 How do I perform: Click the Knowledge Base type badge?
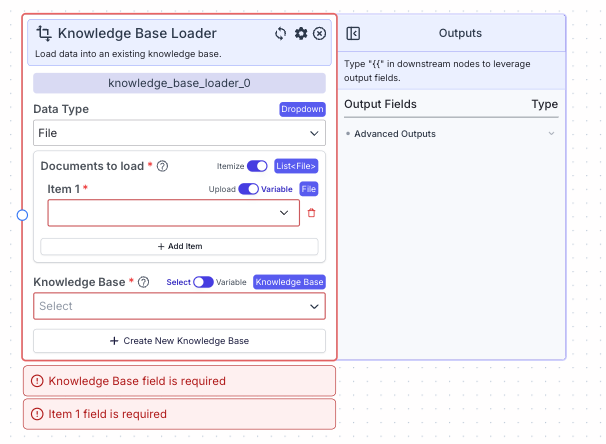(x=289, y=282)
